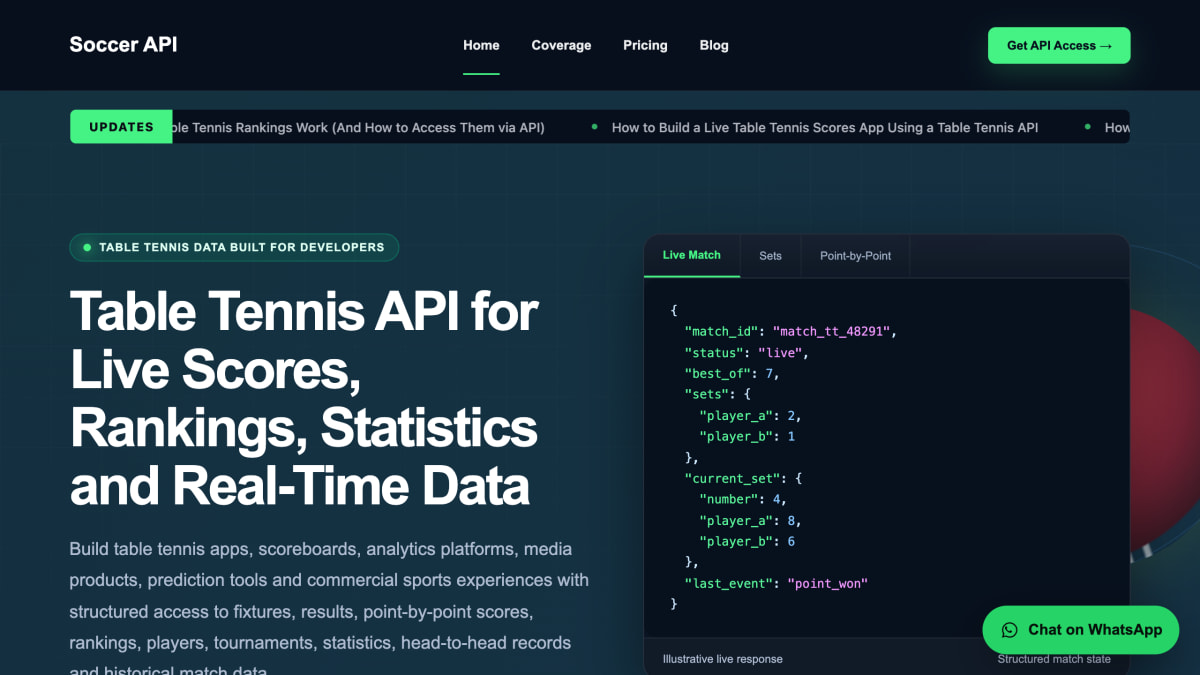Screen dimensions: 1200x675
Task: Click the 'Table Tennis API for Live Scores' headline
Action: point(304,398)
